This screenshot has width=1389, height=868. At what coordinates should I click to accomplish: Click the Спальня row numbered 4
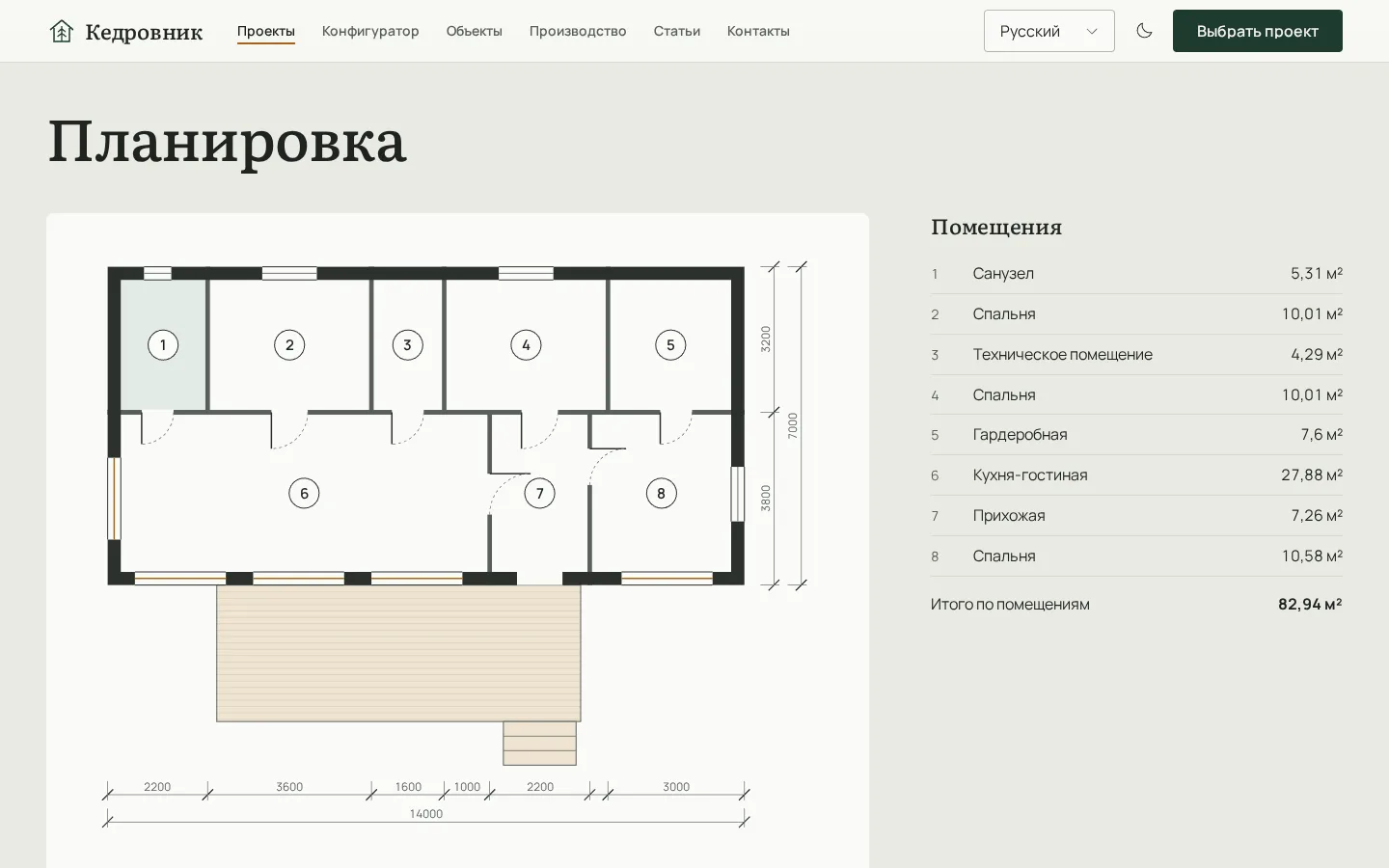tap(1136, 395)
